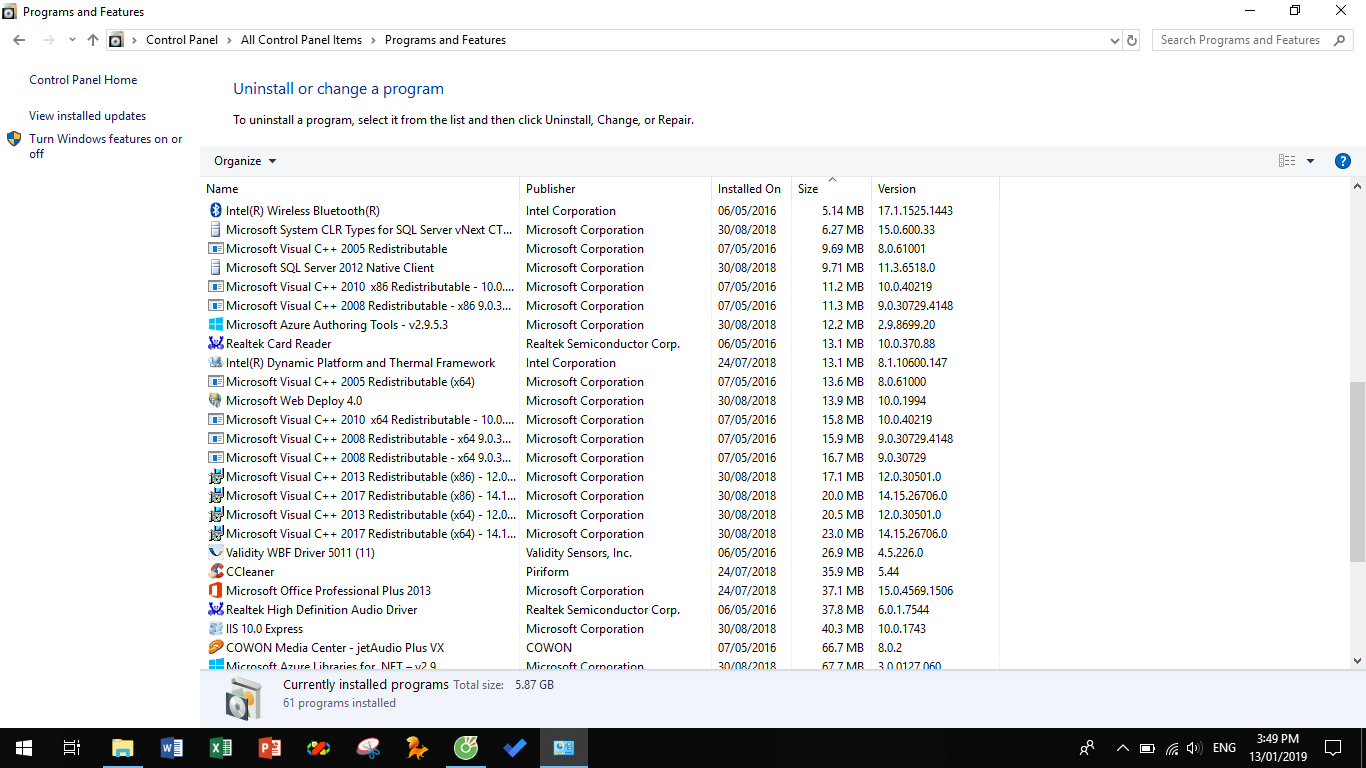The image size is (1366, 768).
Task: Click the Intel Dynamic Platform and Thermal Framework icon
Action: [215, 363]
